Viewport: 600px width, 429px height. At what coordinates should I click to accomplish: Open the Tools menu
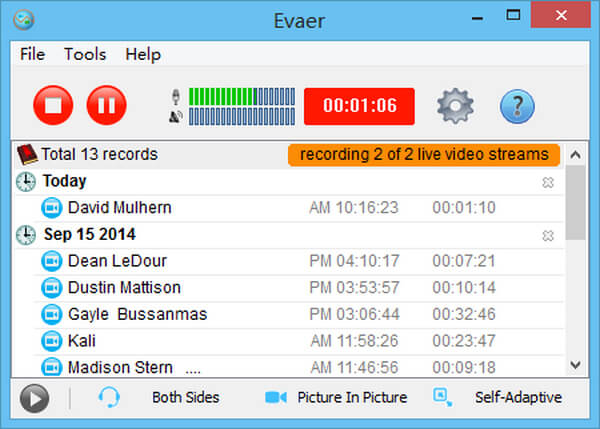pyautogui.click(x=85, y=54)
